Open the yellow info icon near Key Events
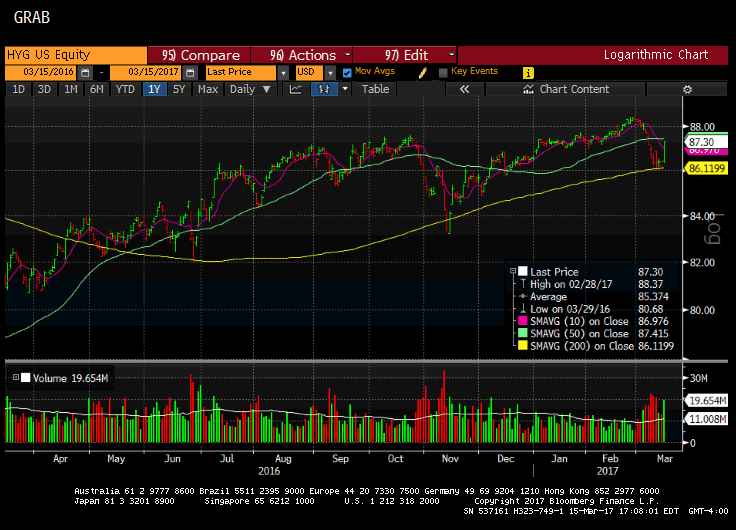736x530 pixels. [528, 73]
